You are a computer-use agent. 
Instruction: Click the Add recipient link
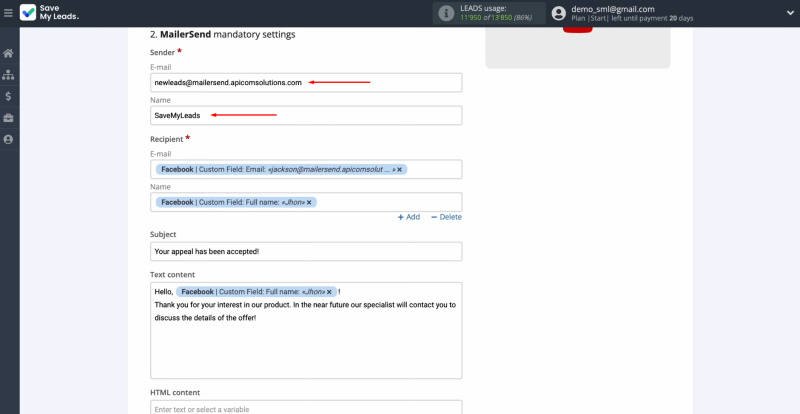pos(408,217)
